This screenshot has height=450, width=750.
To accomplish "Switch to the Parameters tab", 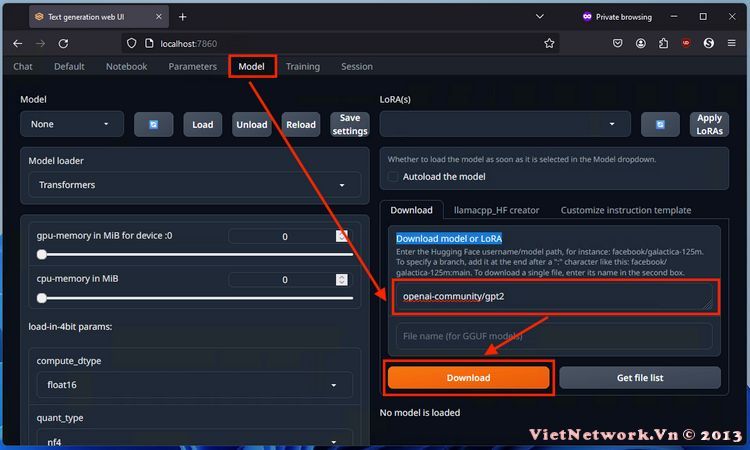I will (192, 67).
